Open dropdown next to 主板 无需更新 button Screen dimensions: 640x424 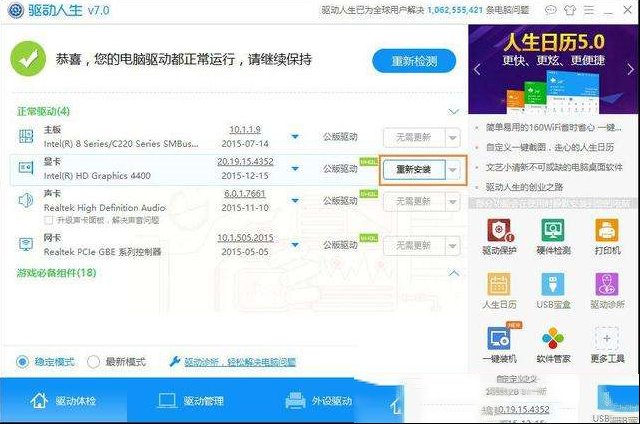pyautogui.click(x=452, y=138)
